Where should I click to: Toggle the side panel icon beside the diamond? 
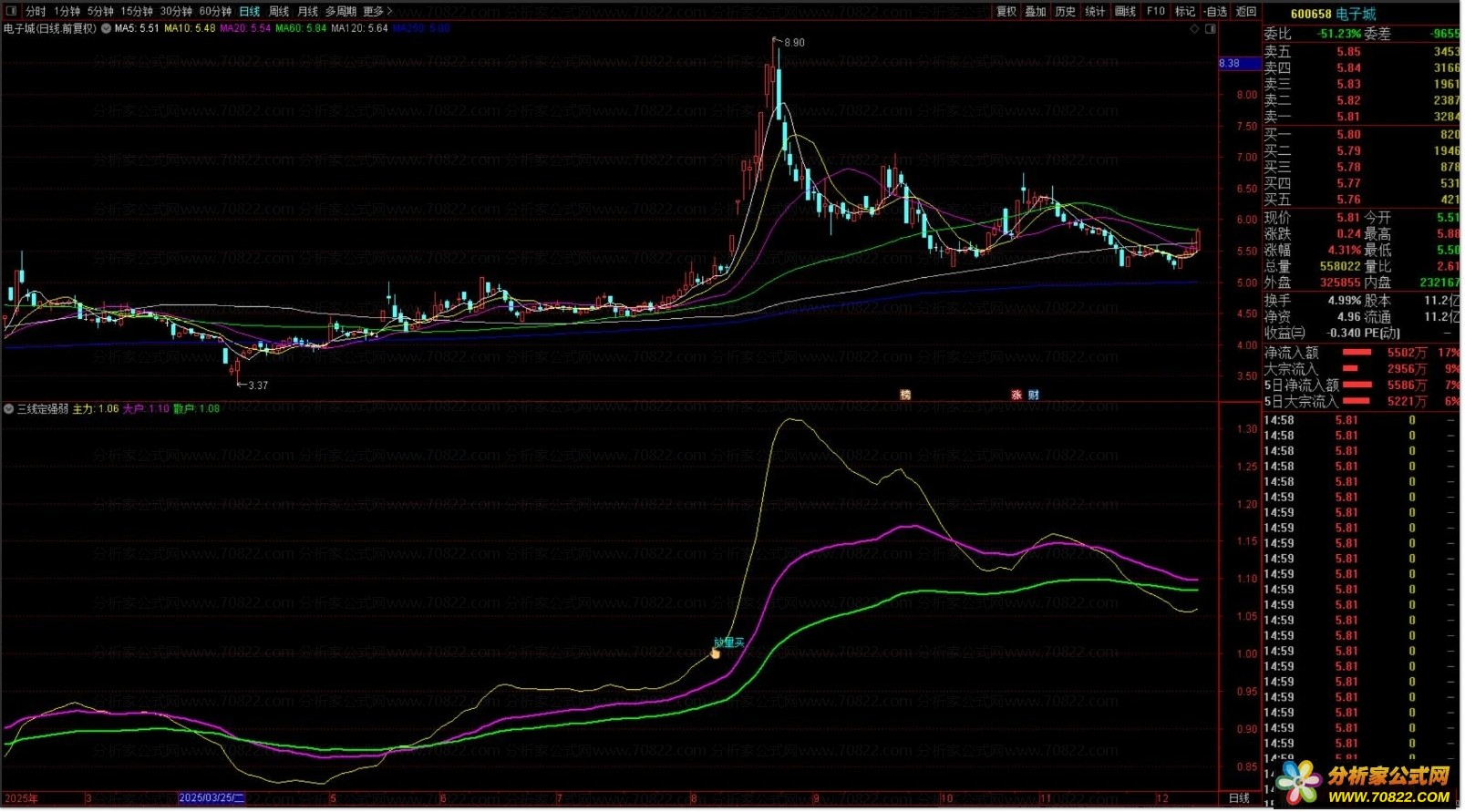coord(1212,29)
